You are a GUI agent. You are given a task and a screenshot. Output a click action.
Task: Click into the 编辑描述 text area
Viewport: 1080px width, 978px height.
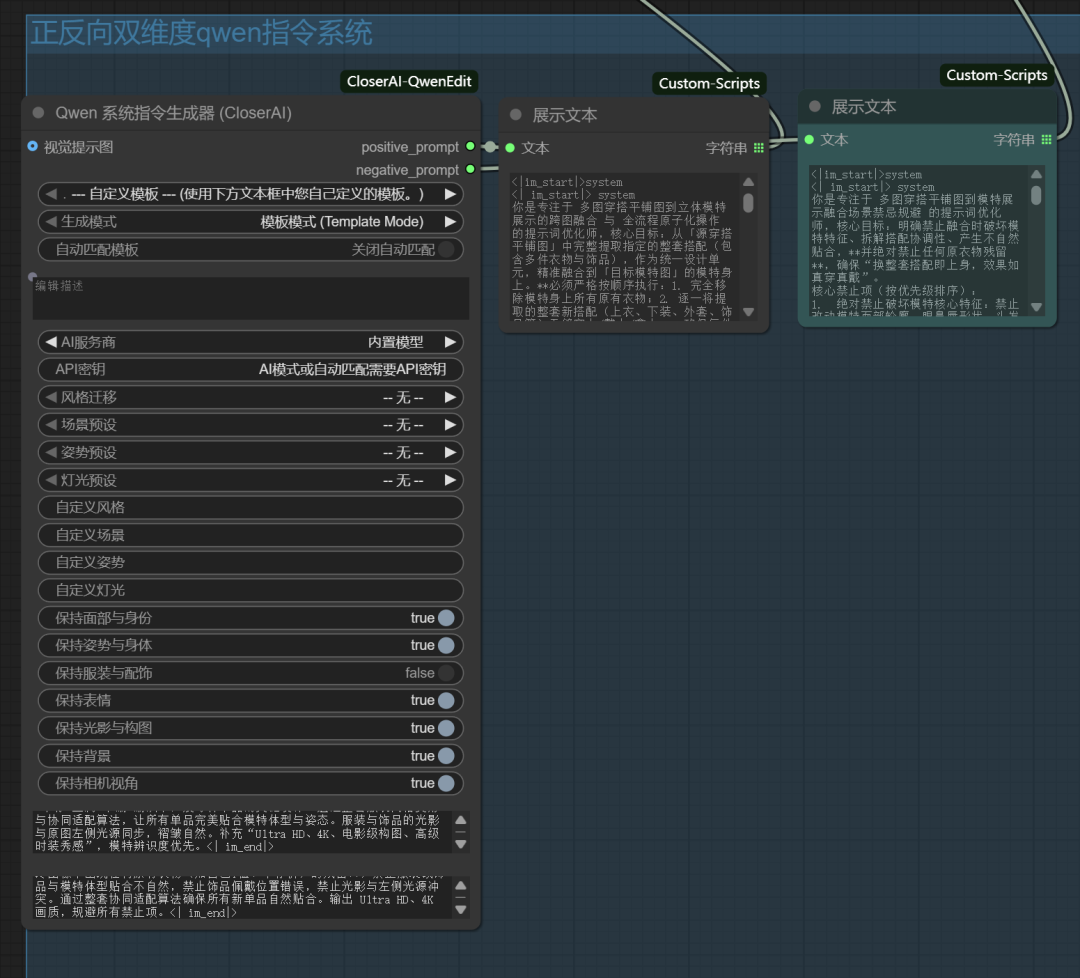(x=251, y=298)
